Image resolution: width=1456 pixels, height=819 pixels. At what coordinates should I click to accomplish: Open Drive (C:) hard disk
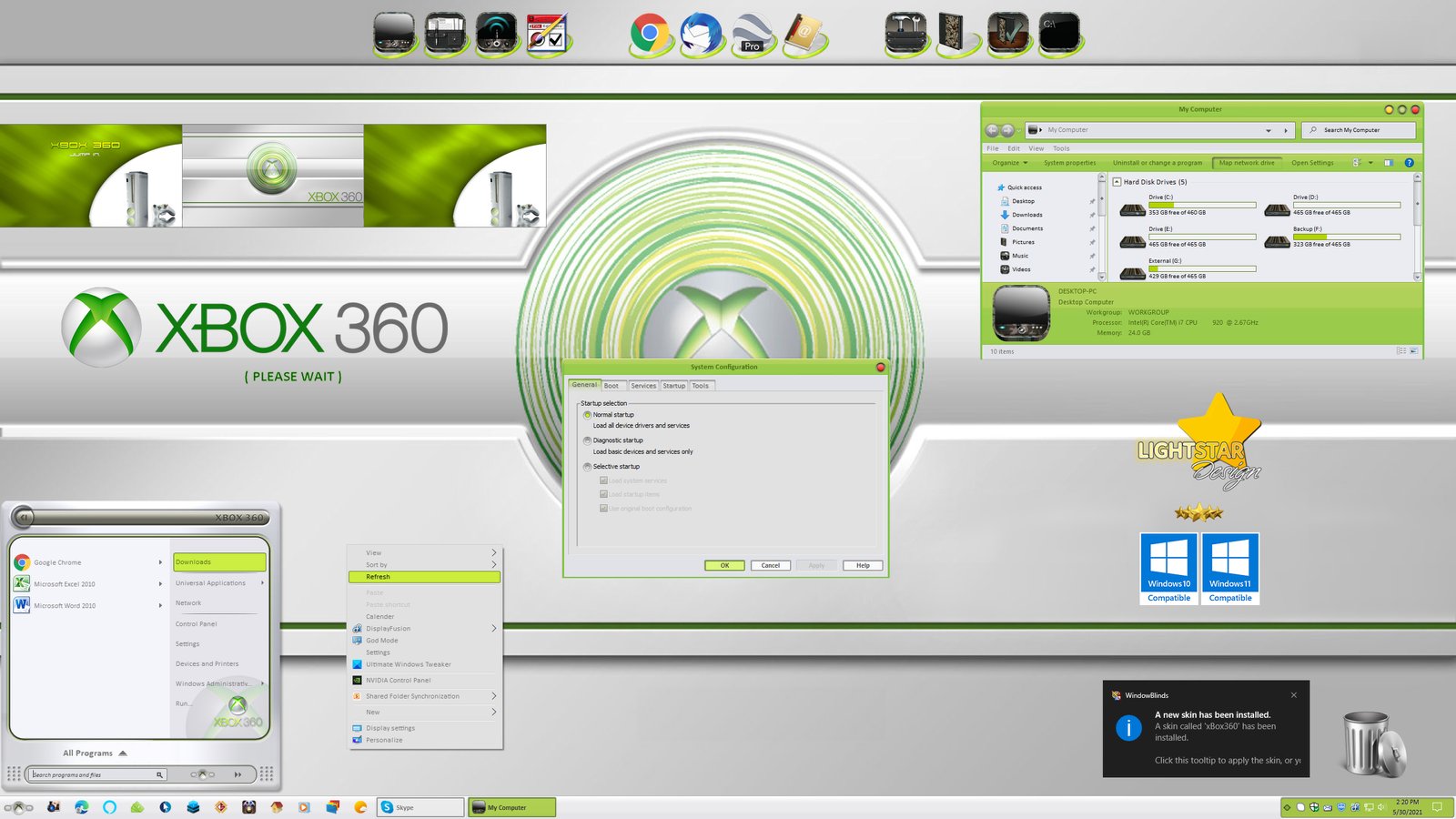pos(1188,205)
